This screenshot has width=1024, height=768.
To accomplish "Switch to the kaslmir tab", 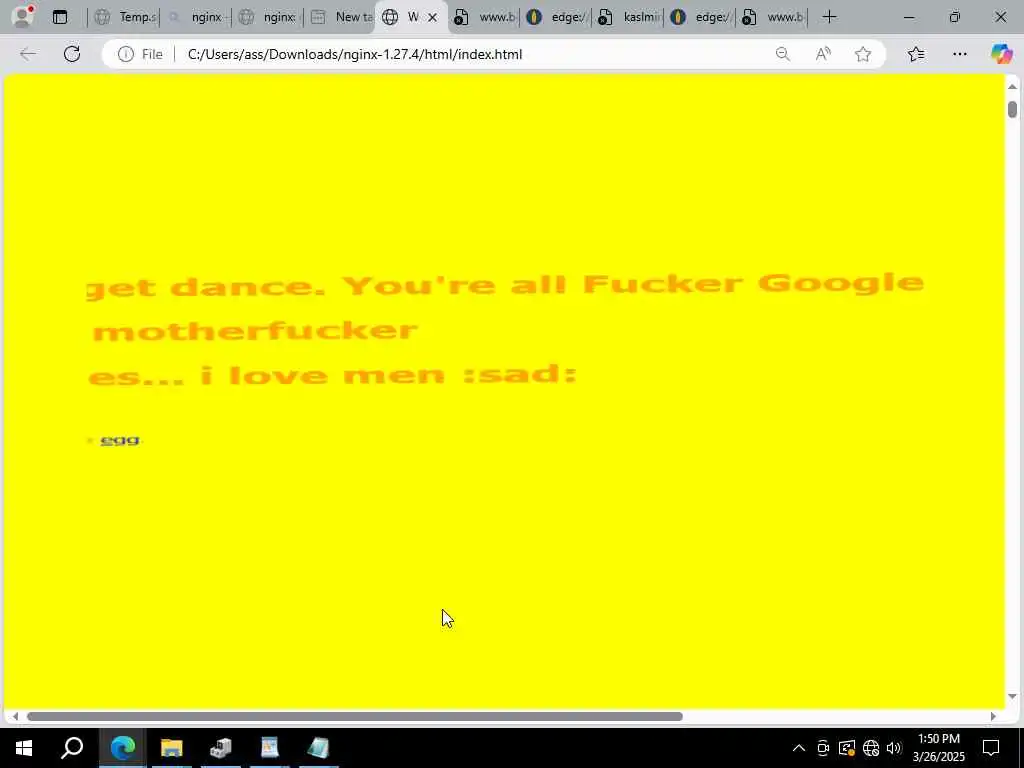I will (628, 17).
